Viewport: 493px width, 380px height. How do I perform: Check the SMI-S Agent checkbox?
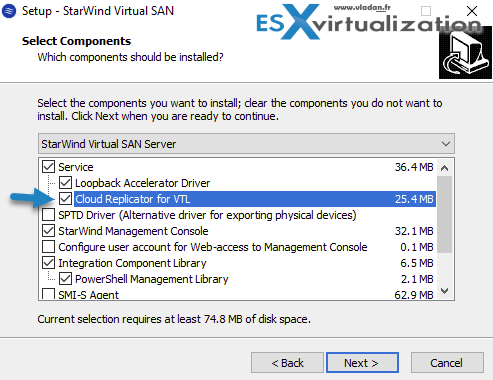(x=49, y=294)
